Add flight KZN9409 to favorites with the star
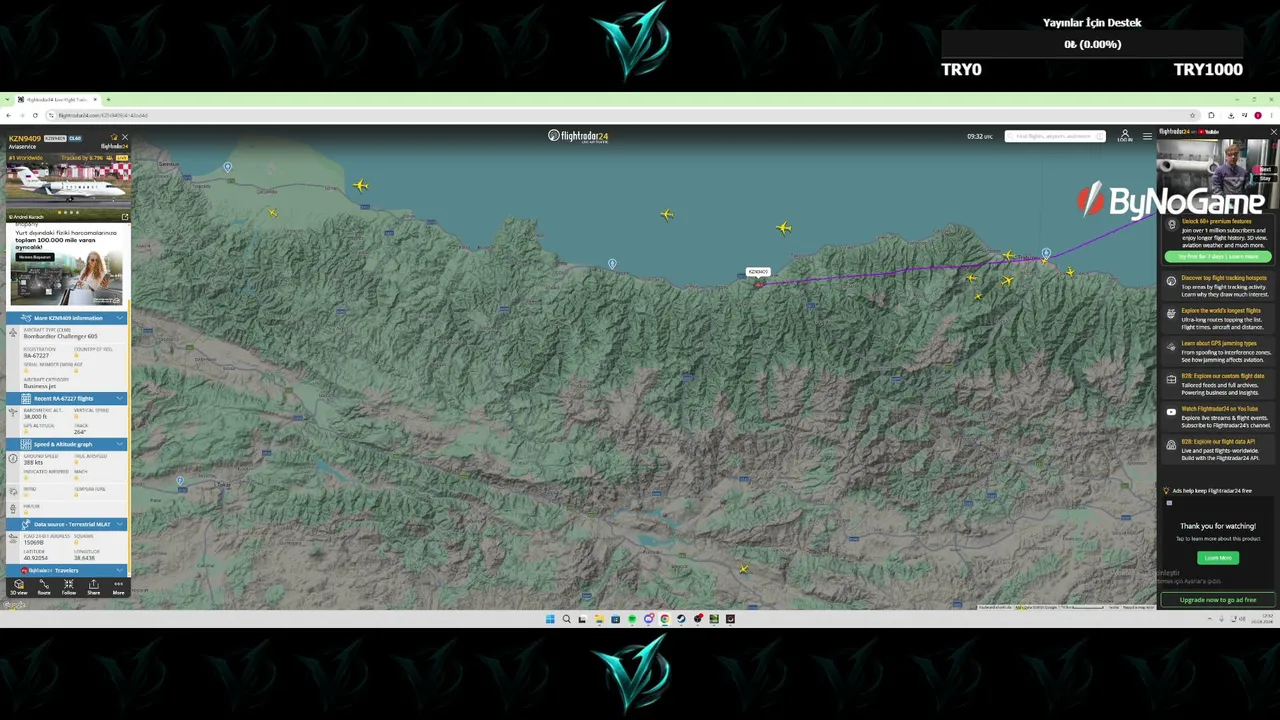This screenshot has height=720, width=1280. [114, 137]
